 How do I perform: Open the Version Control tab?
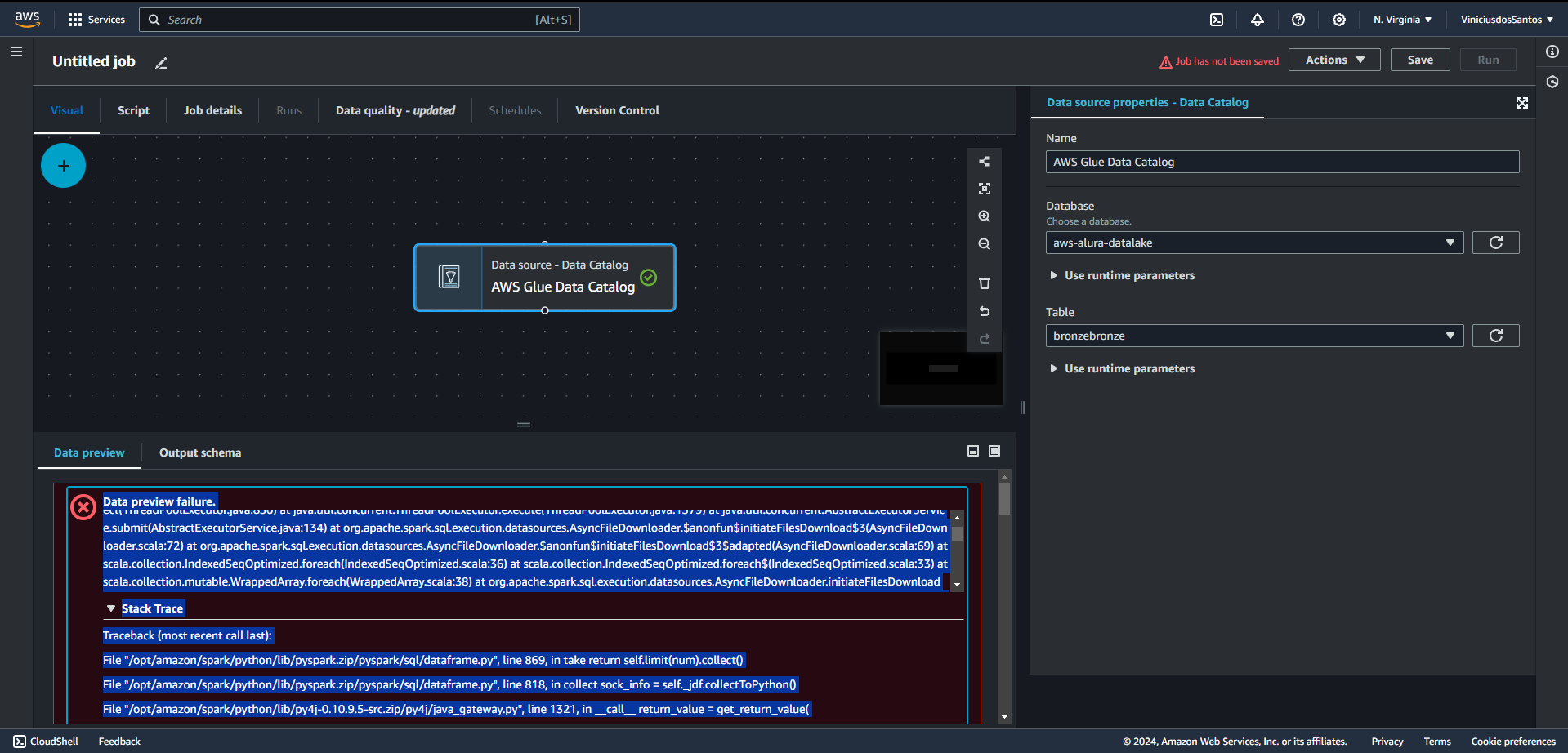click(617, 110)
